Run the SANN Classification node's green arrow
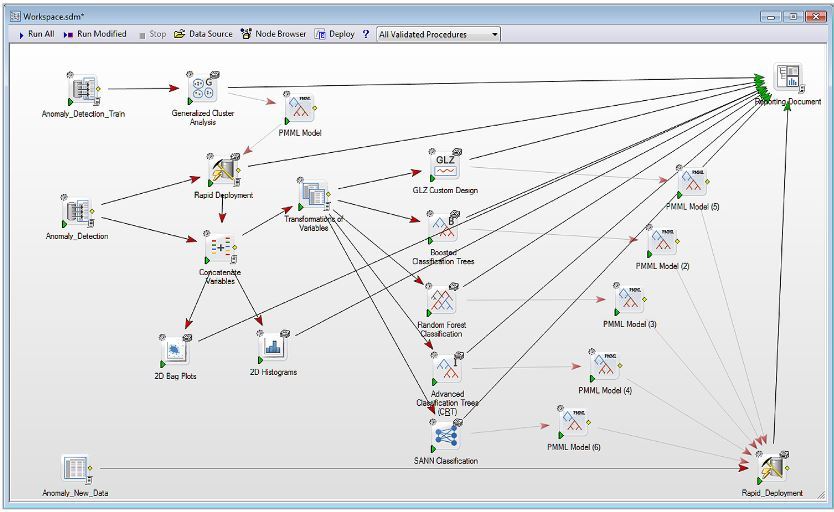Screen dimensions: 834x512 point(433,449)
